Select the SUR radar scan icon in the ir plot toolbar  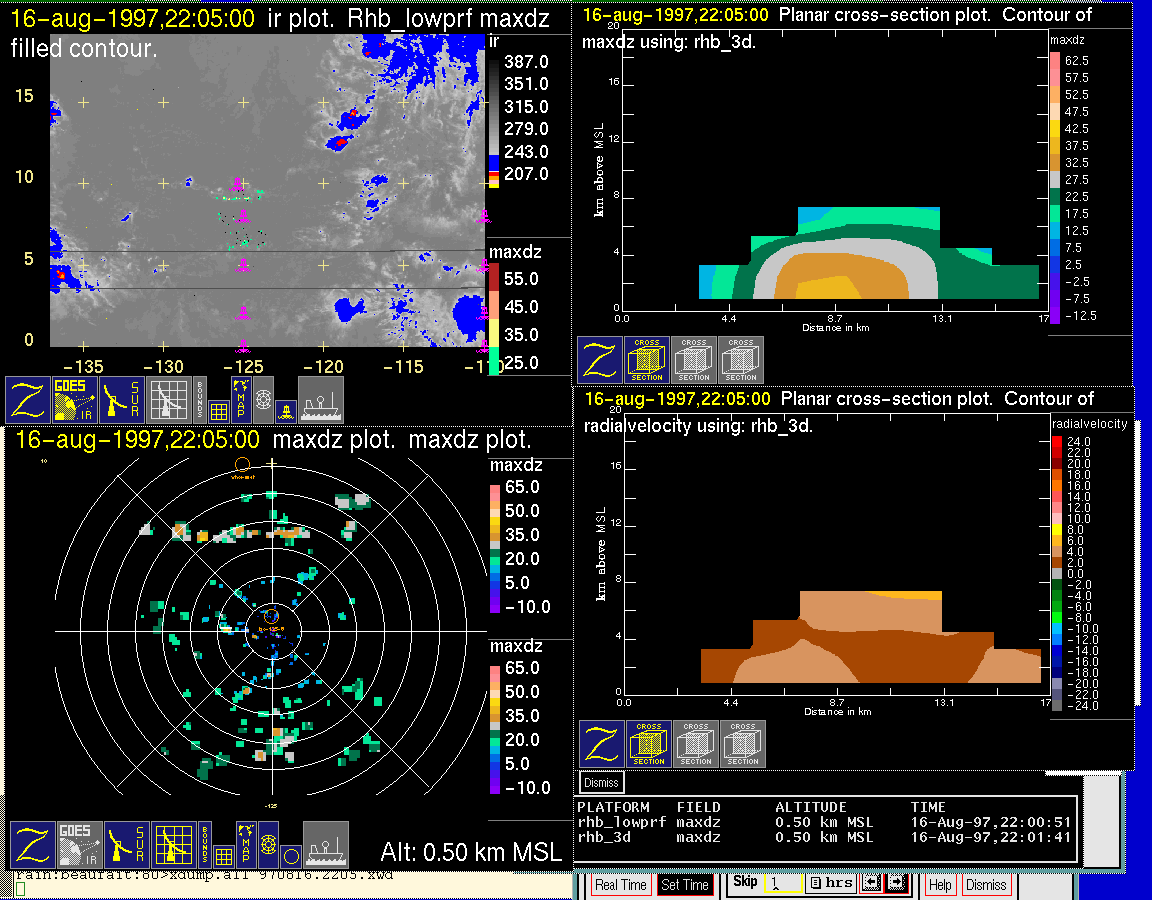tap(124, 399)
